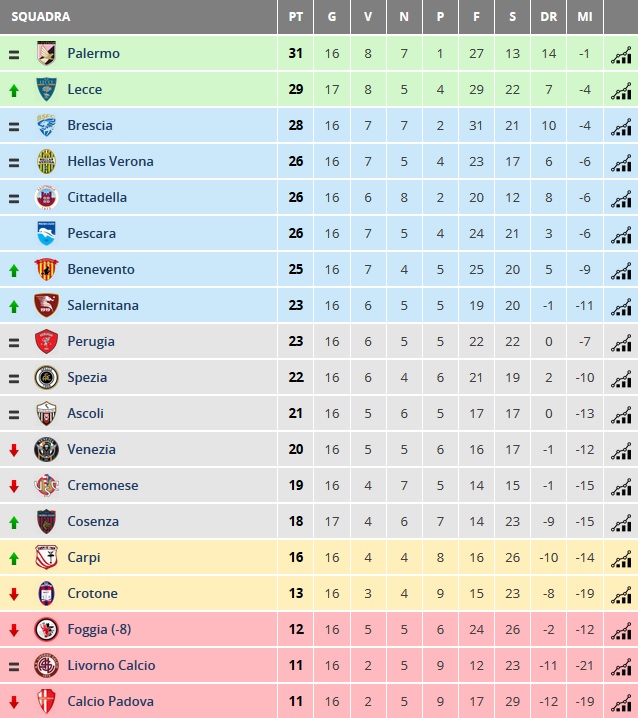This screenshot has width=638, height=718.
Task: Open the Salernitana team page link
Action: coord(103,305)
